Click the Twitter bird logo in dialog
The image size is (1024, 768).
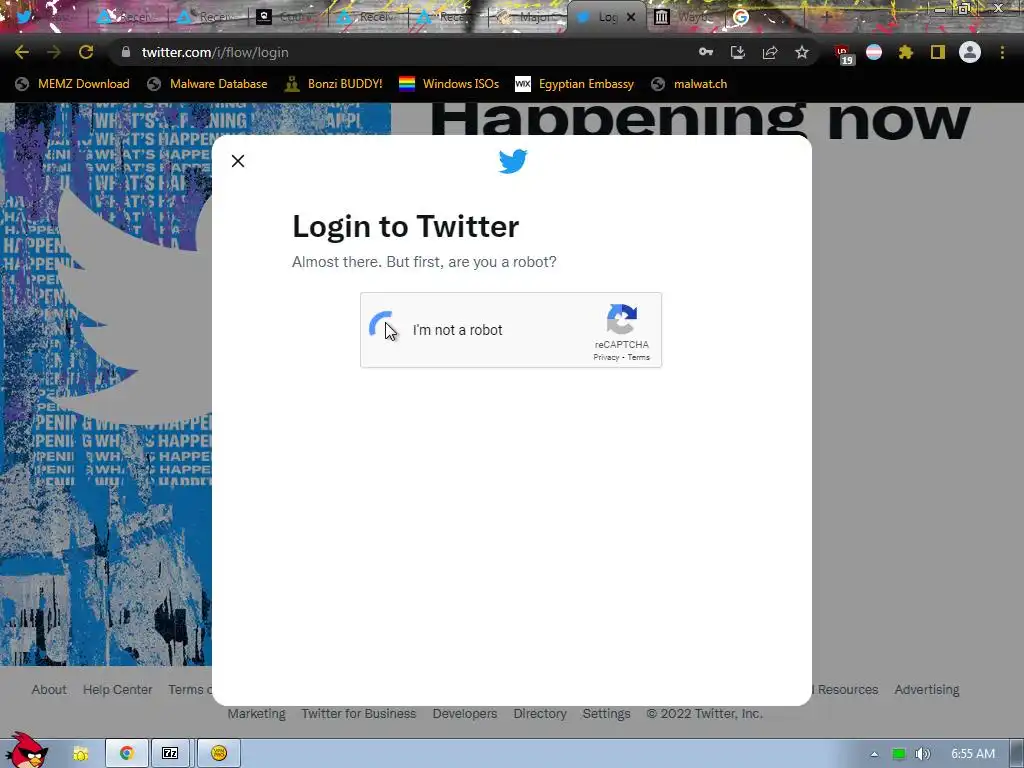(x=513, y=161)
